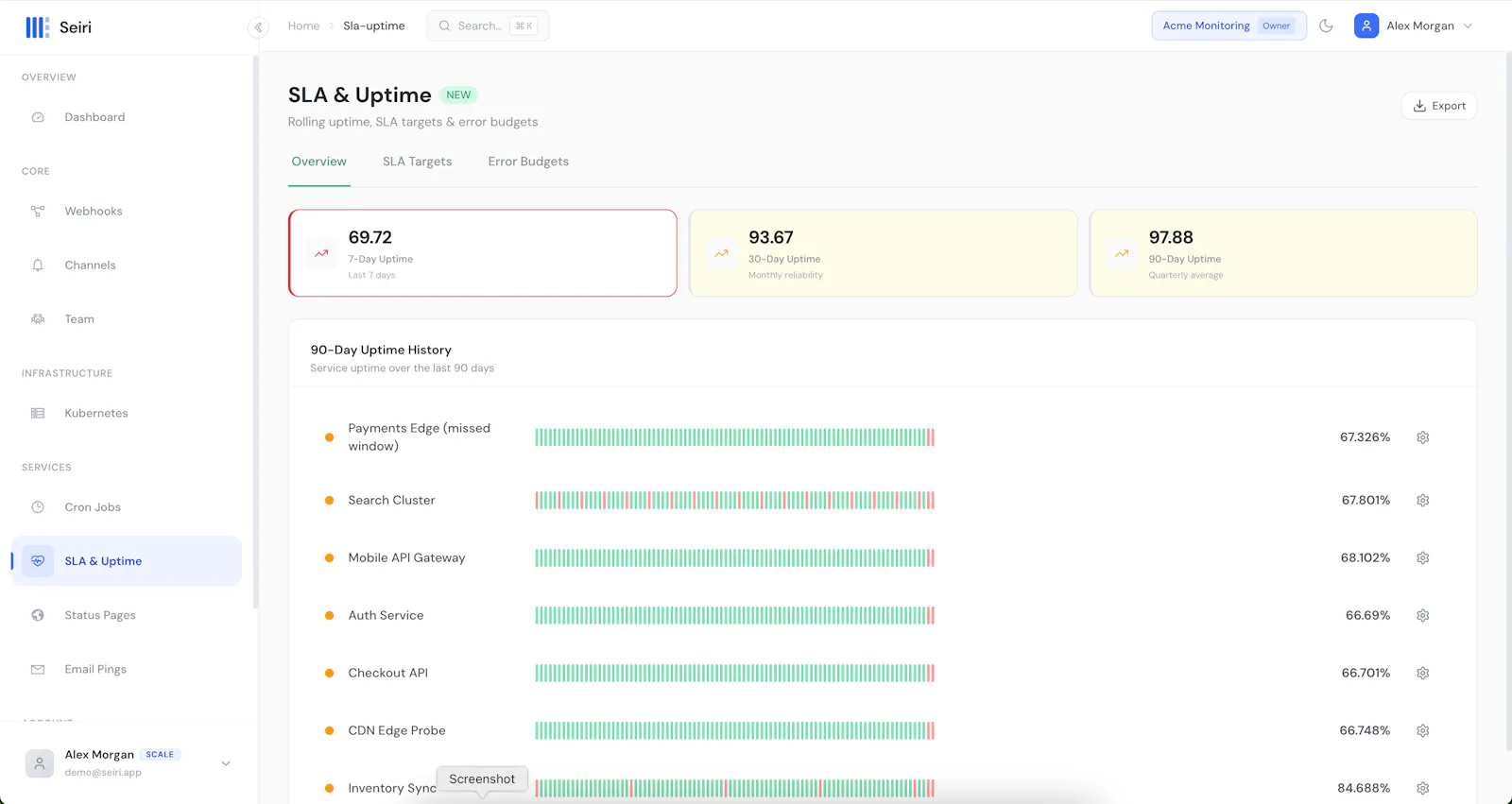Click the 90-Day Uptime History heading
This screenshot has width=1512, height=804.
381,351
